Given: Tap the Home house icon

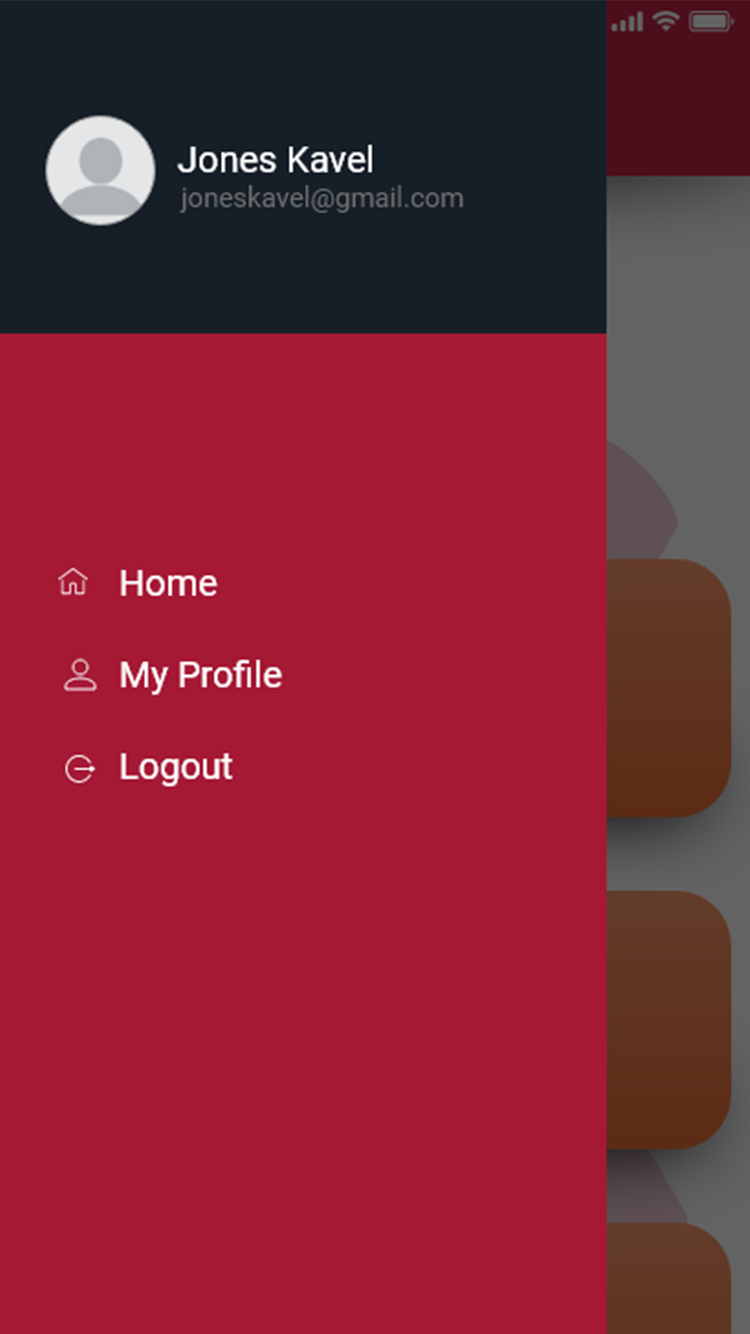Looking at the screenshot, I should 73,582.
